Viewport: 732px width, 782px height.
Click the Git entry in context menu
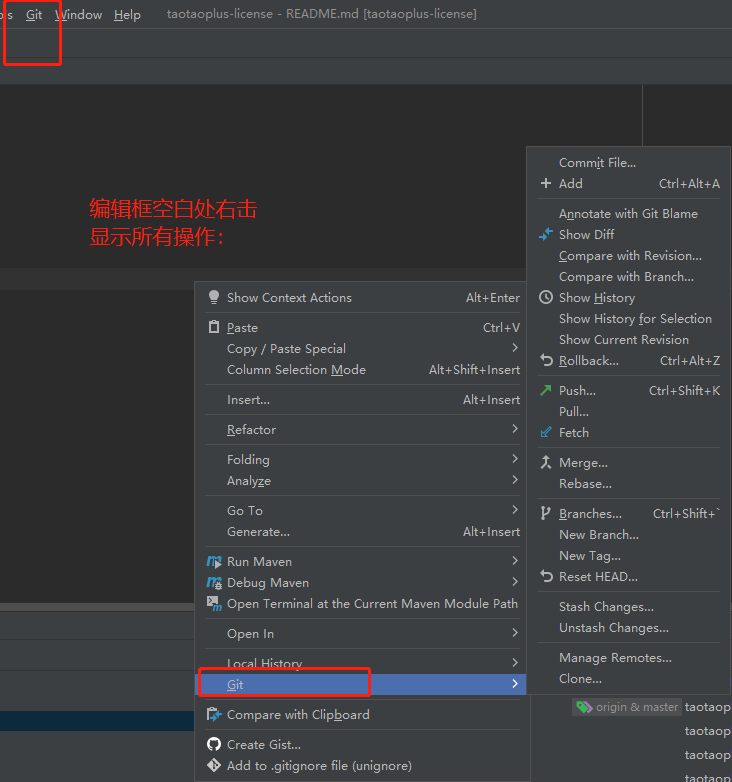pyautogui.click(x=360, y=684)
